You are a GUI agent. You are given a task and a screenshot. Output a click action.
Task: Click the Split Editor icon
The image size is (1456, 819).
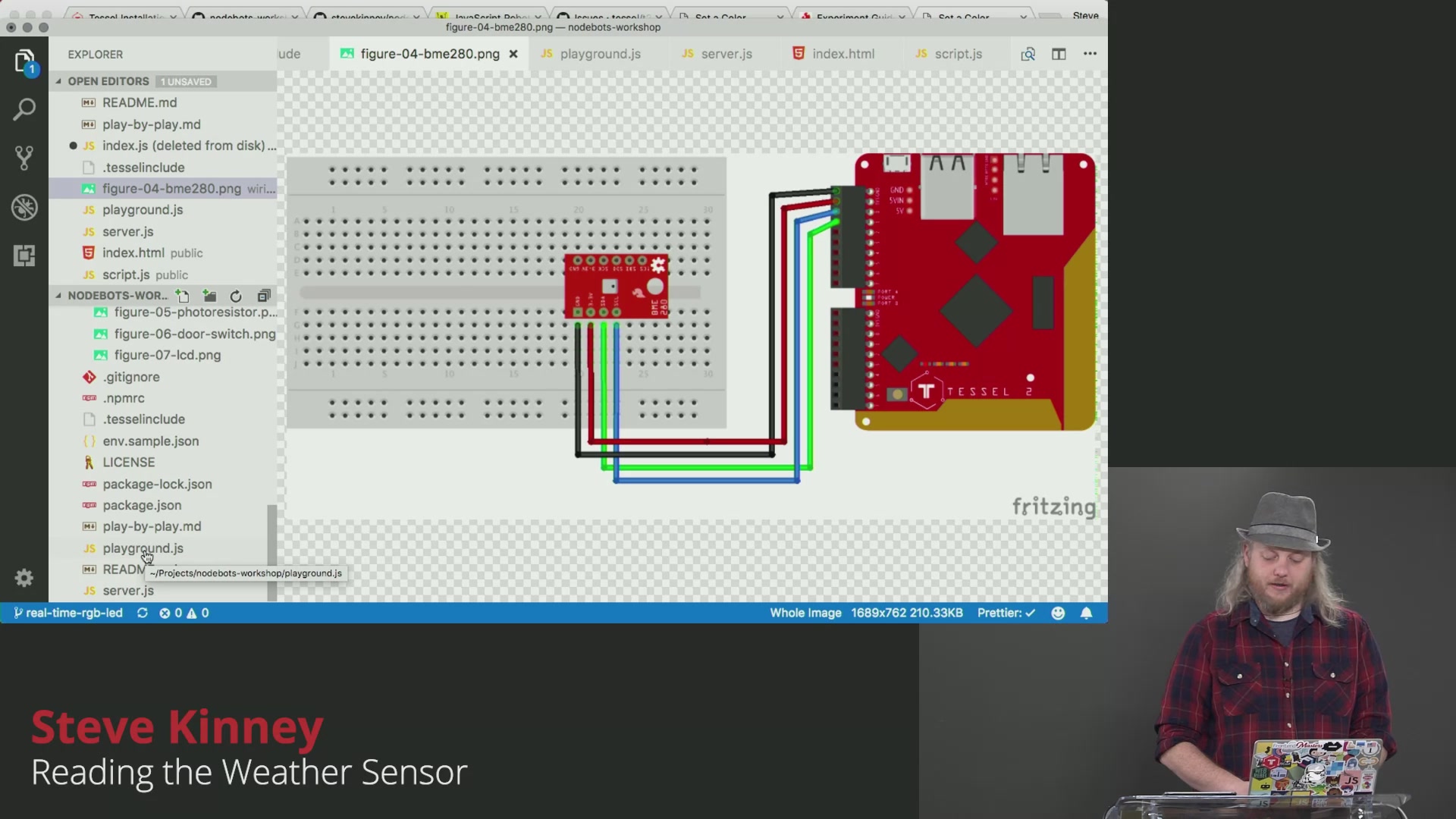pyautogui.click(x=1059, y=54)
